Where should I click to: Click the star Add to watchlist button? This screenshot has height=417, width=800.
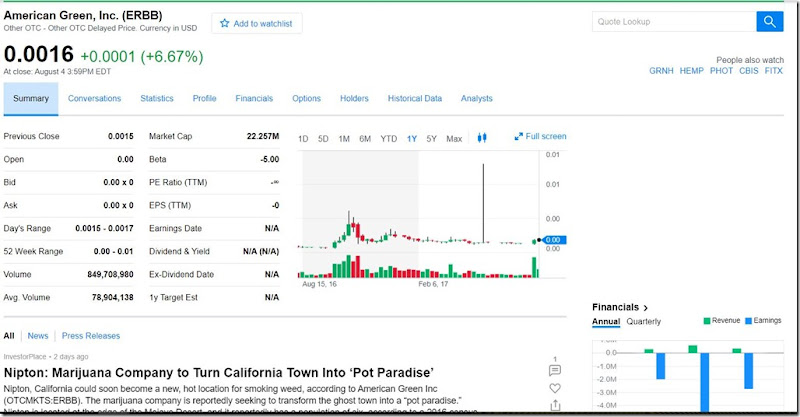[x=257, y=23]
